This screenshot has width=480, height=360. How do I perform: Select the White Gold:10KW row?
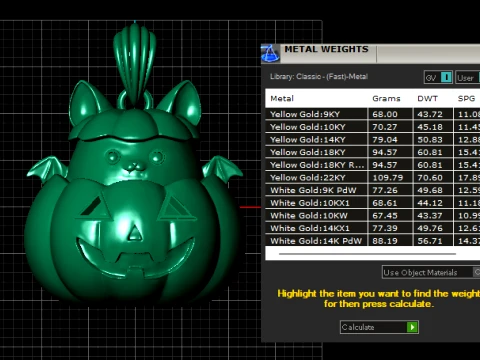[373, 215]
